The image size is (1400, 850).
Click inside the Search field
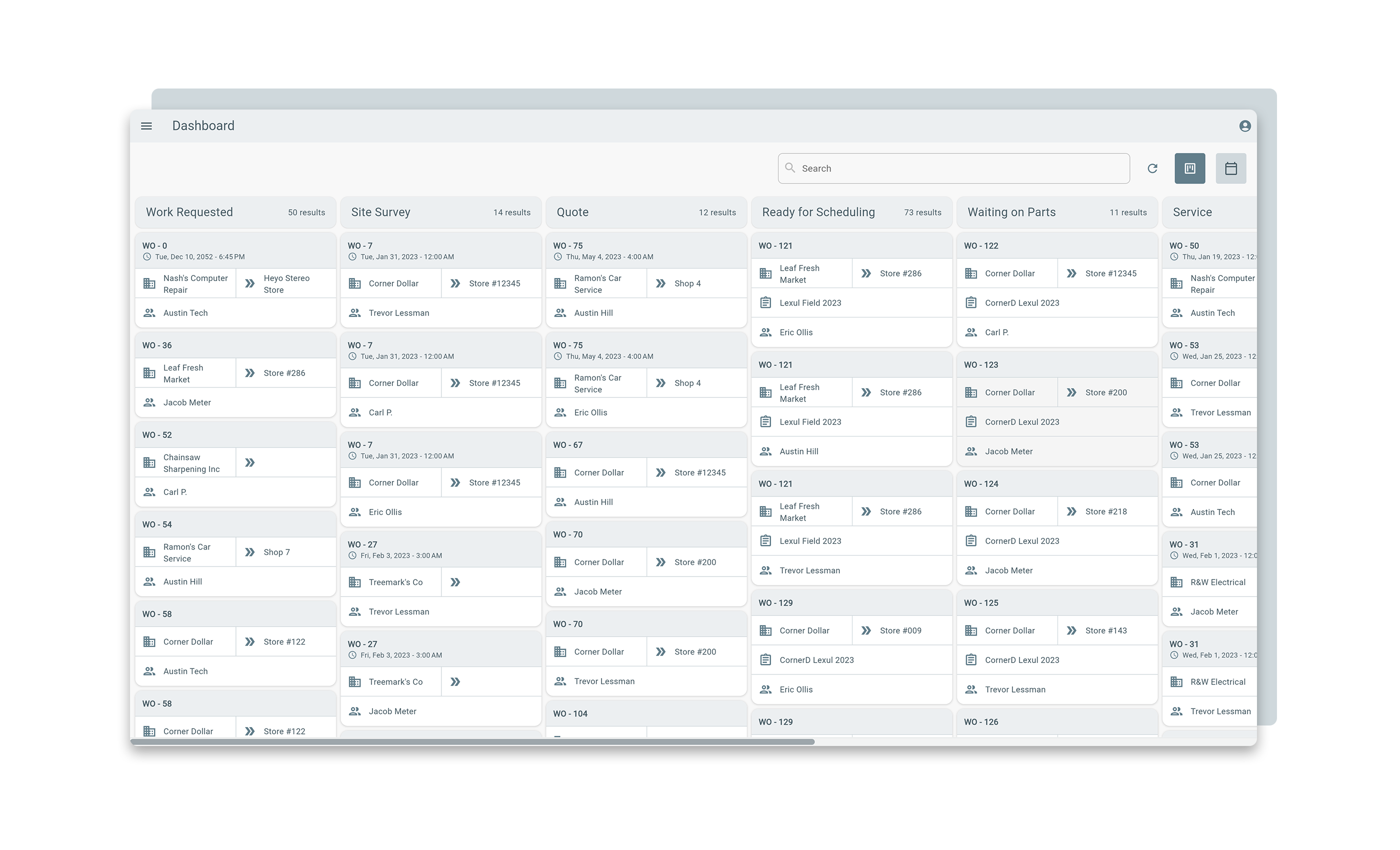(954, 168)
